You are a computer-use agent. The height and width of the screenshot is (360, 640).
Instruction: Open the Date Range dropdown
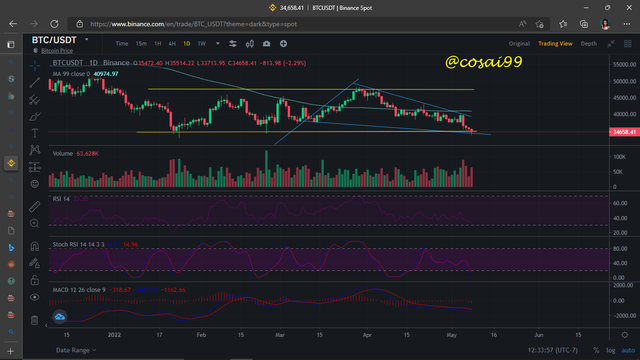(76, 350)
